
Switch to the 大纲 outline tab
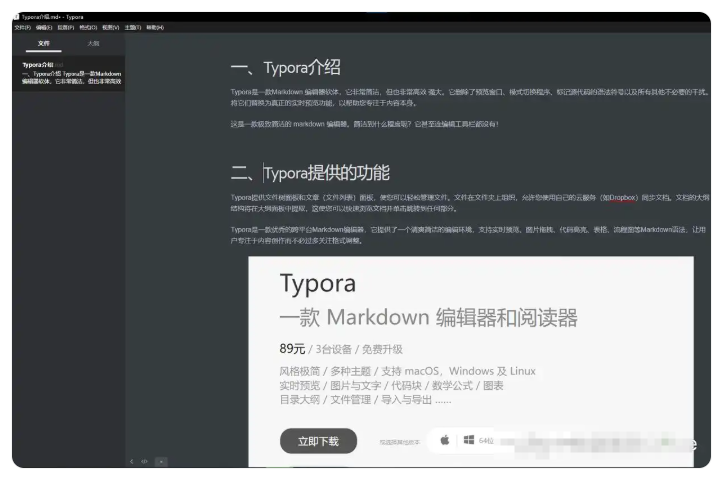(93, 44)
